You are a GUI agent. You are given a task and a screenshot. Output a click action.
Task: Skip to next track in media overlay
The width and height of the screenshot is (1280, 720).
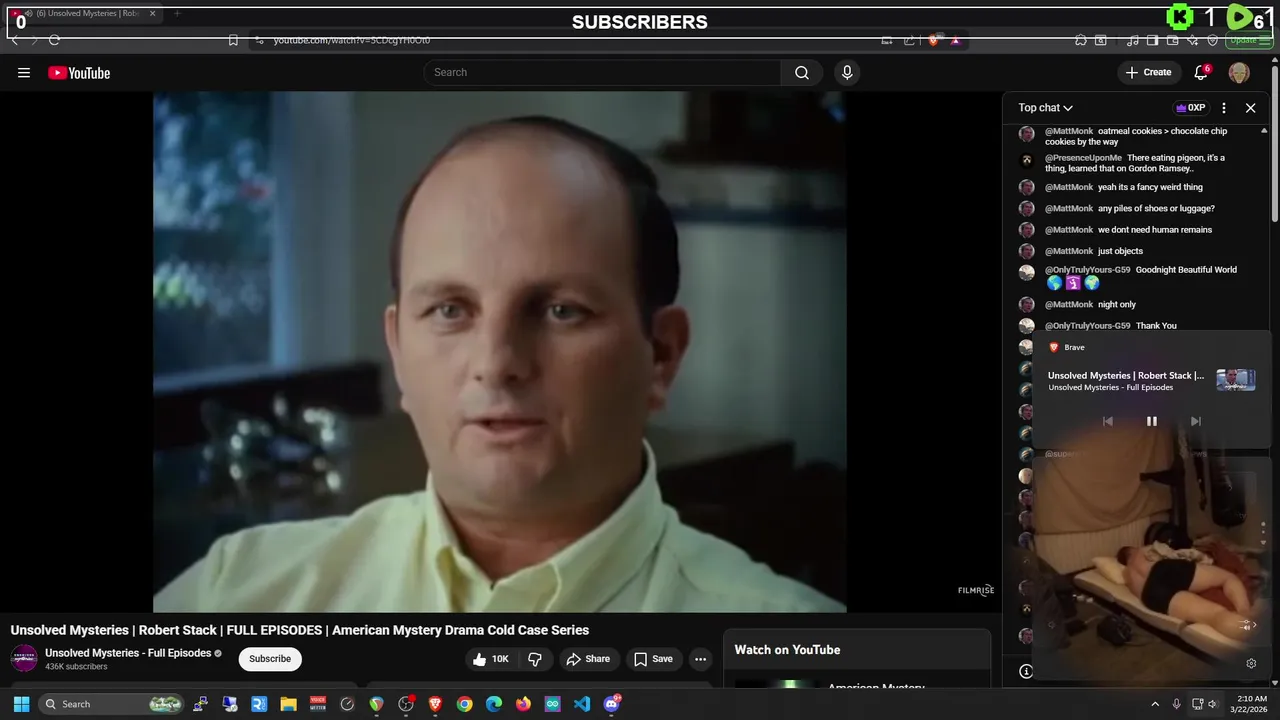[1195, 421]
